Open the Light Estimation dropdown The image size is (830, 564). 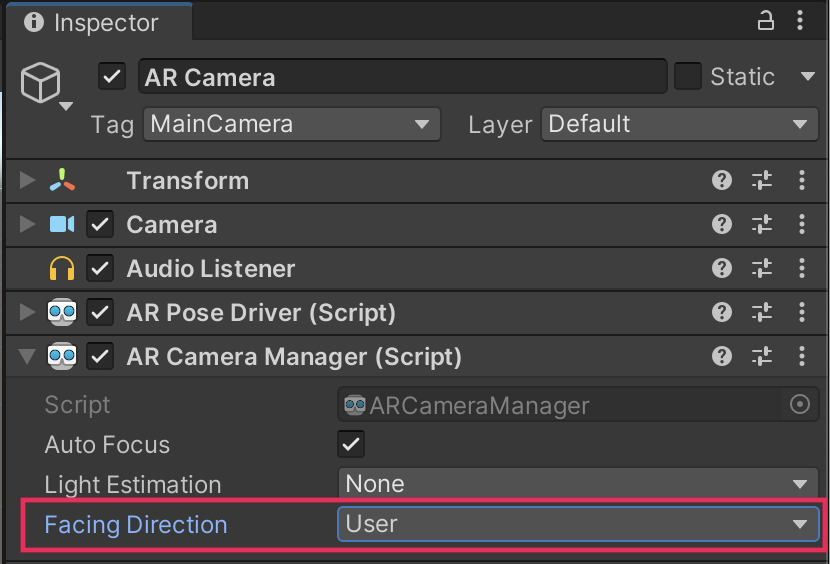[x=578, y=484]
